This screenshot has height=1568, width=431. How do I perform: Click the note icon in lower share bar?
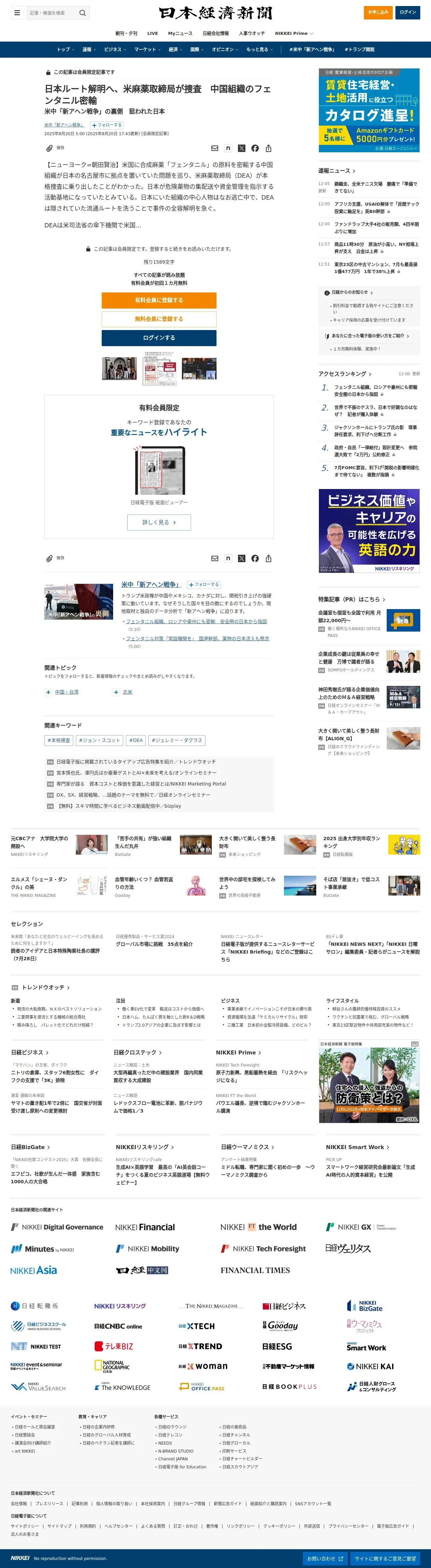[228, 558]
